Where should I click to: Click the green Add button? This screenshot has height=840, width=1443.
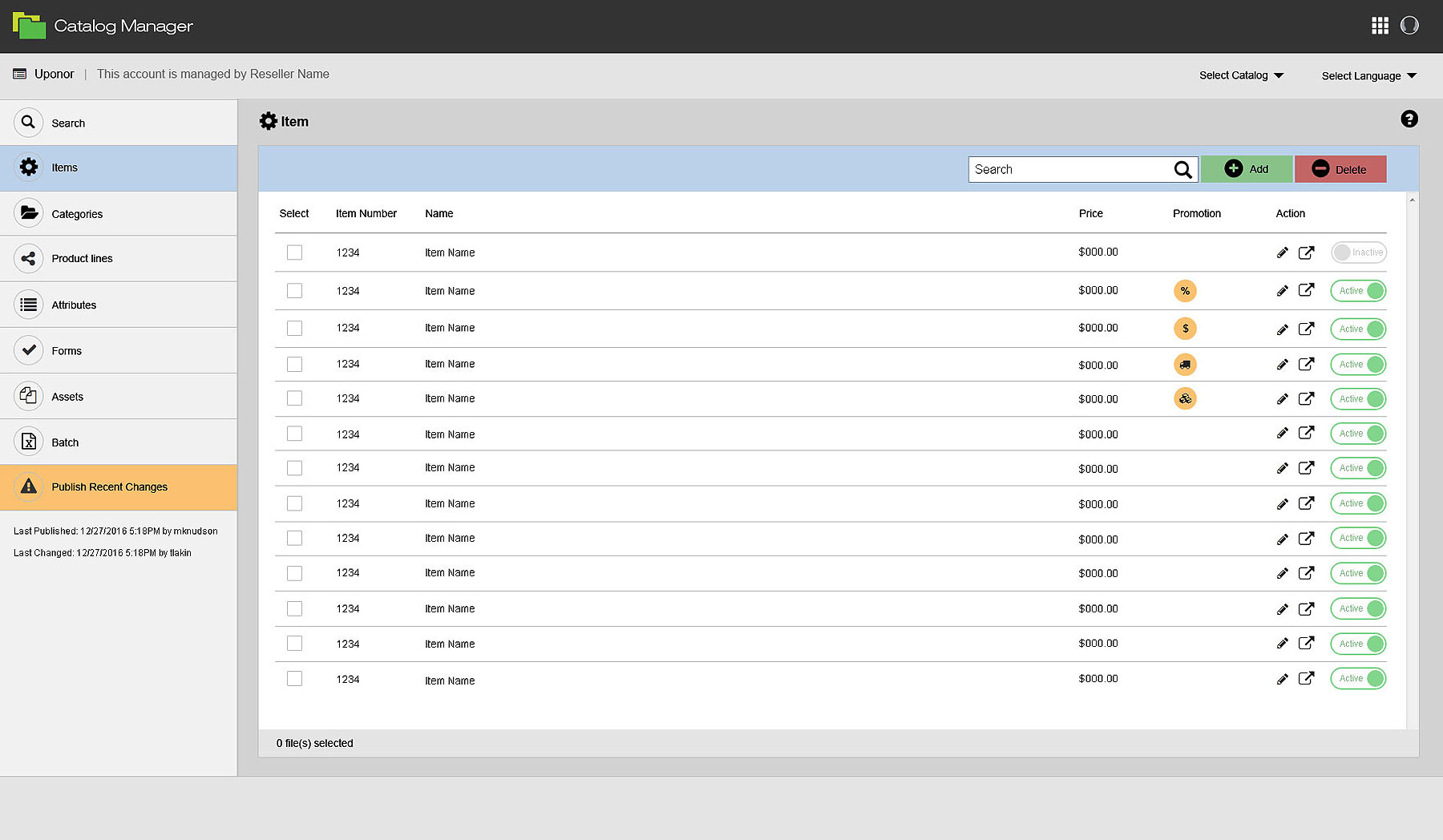(x=1247, y=169)
